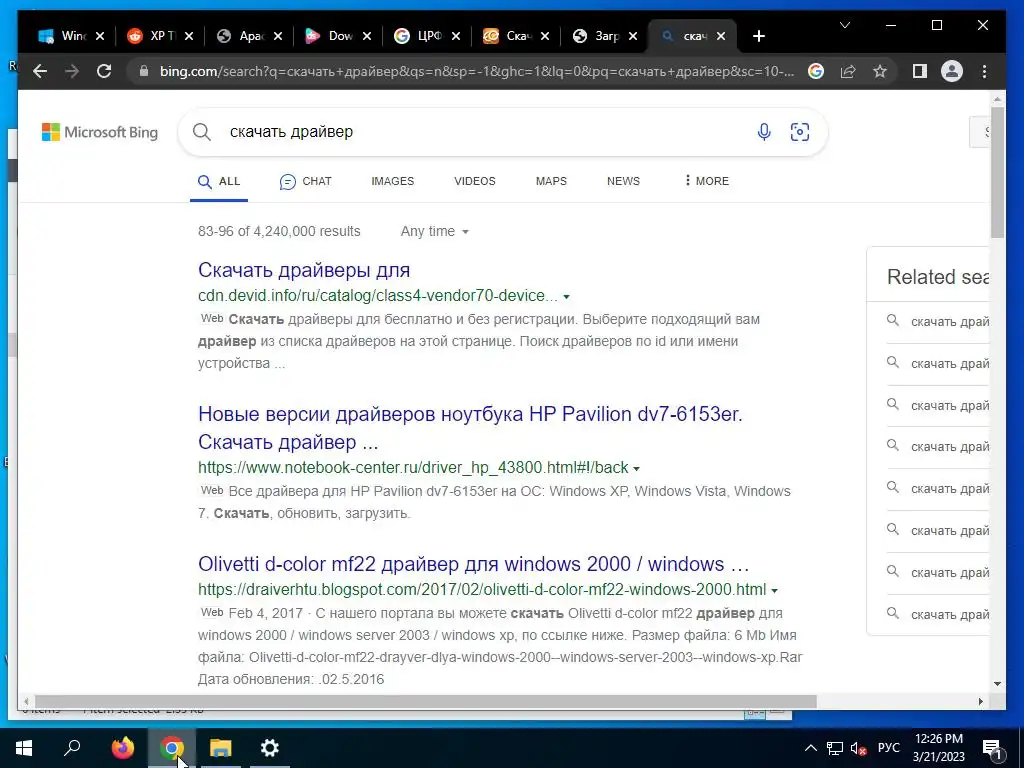Open Google Translate icon in address bar
The image size is (1024, 768).
tap(816, 71)
